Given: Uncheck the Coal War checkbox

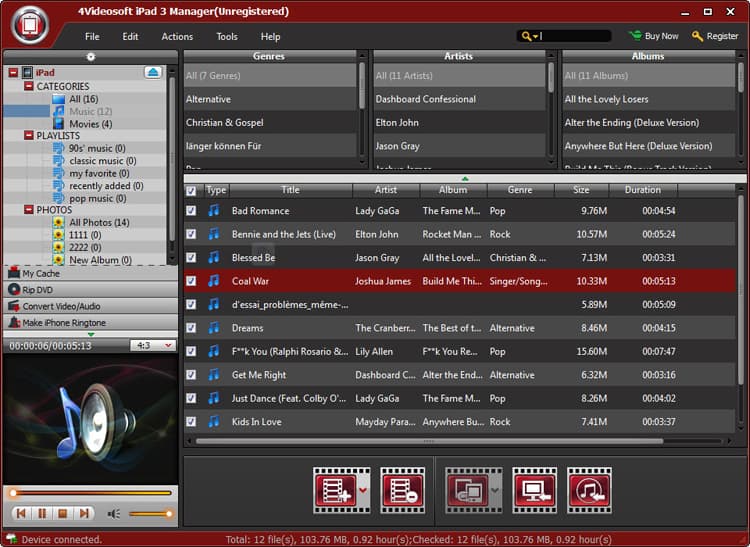Looking at the screenshot, I should [x=191, y=281].
